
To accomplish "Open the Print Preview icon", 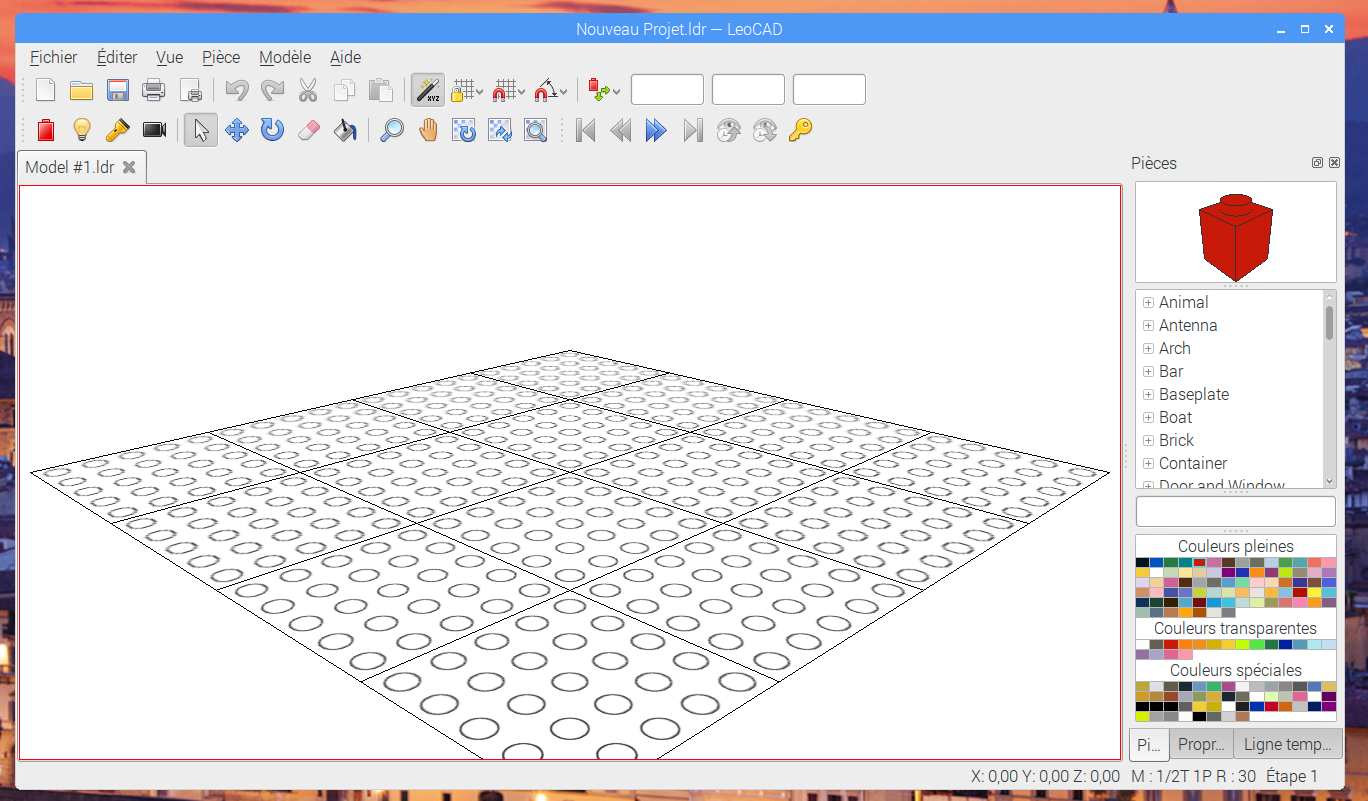I will click(190, 90).
